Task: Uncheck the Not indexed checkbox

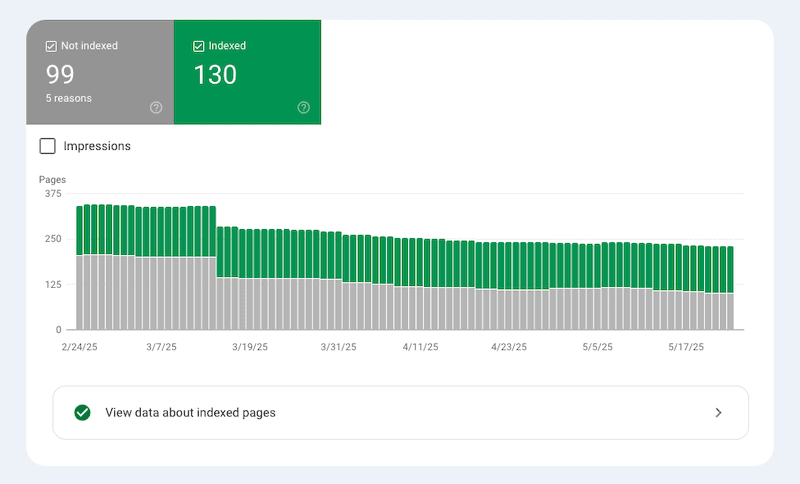Action: tap(51, 46)
